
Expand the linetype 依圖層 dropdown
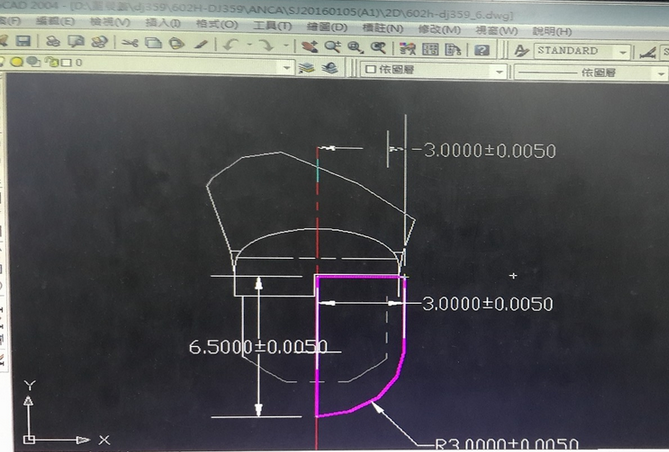pos(662,74)
